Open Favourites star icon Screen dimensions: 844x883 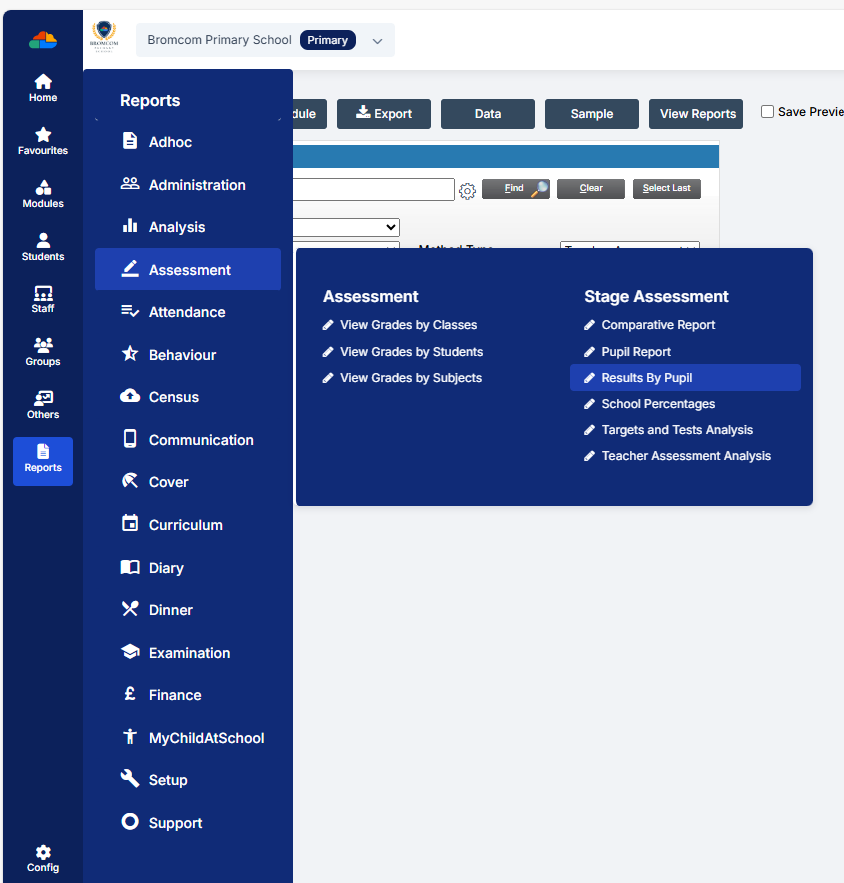[x=43, y=141]
